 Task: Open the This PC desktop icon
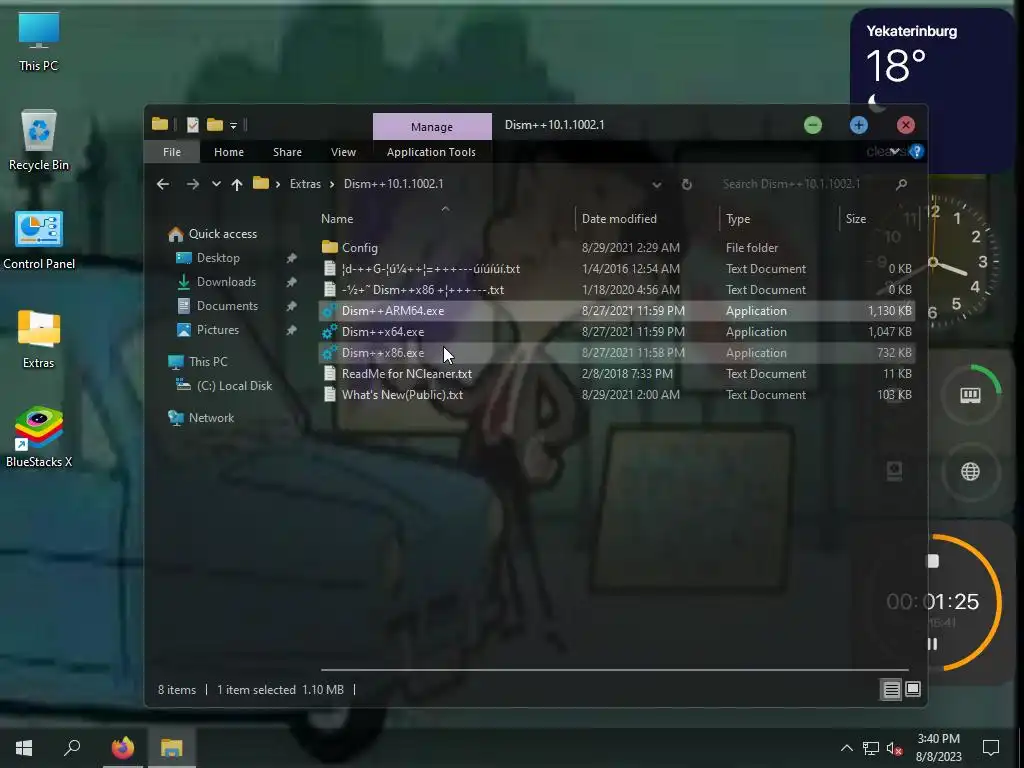tap(39, 42)
